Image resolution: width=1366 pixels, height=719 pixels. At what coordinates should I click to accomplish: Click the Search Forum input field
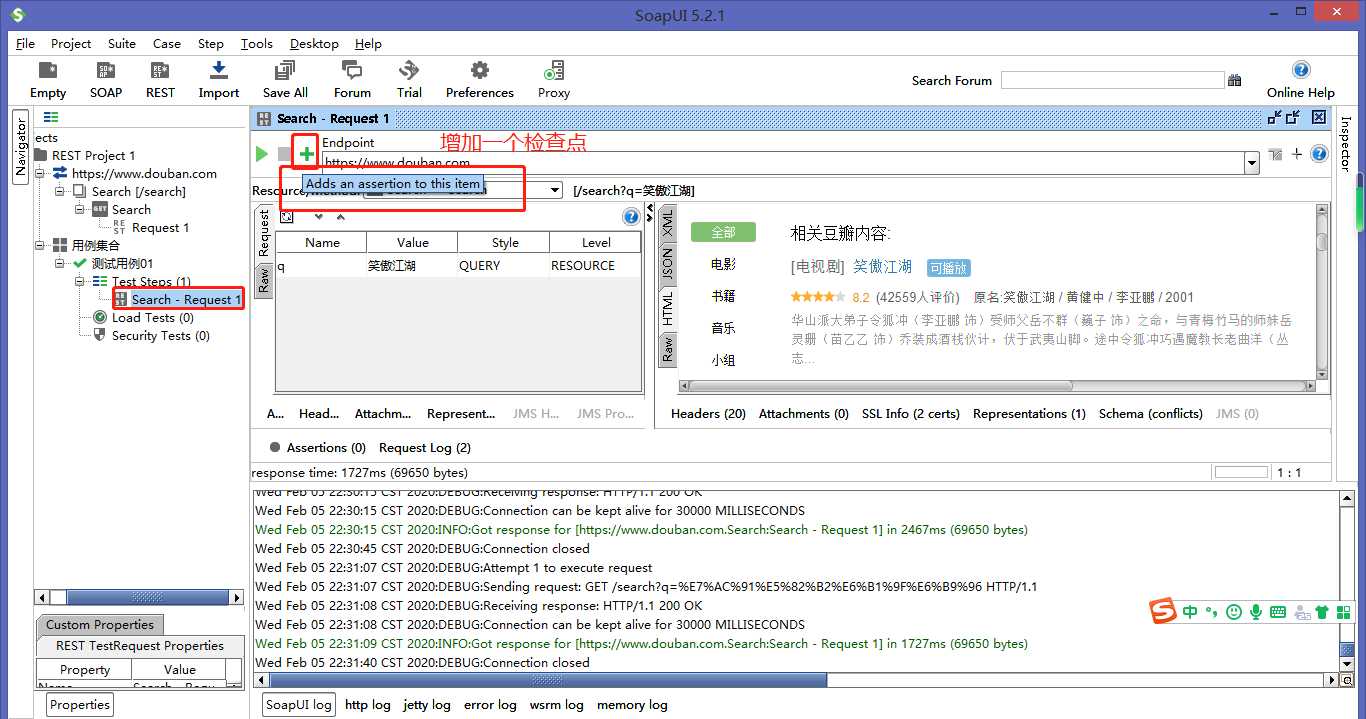[1112, 80]
